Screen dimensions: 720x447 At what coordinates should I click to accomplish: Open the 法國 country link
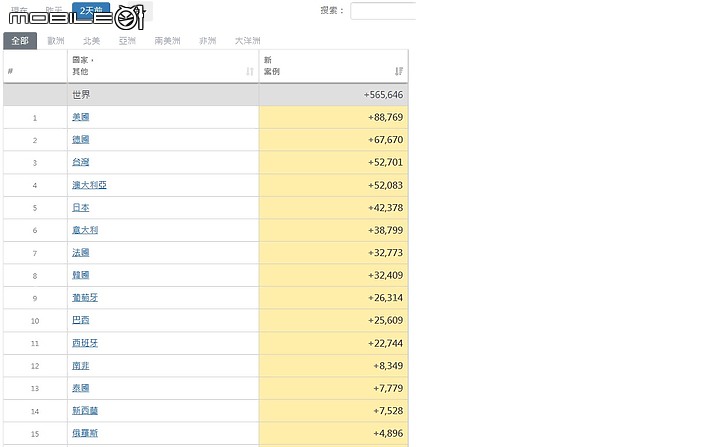[81, 253]
